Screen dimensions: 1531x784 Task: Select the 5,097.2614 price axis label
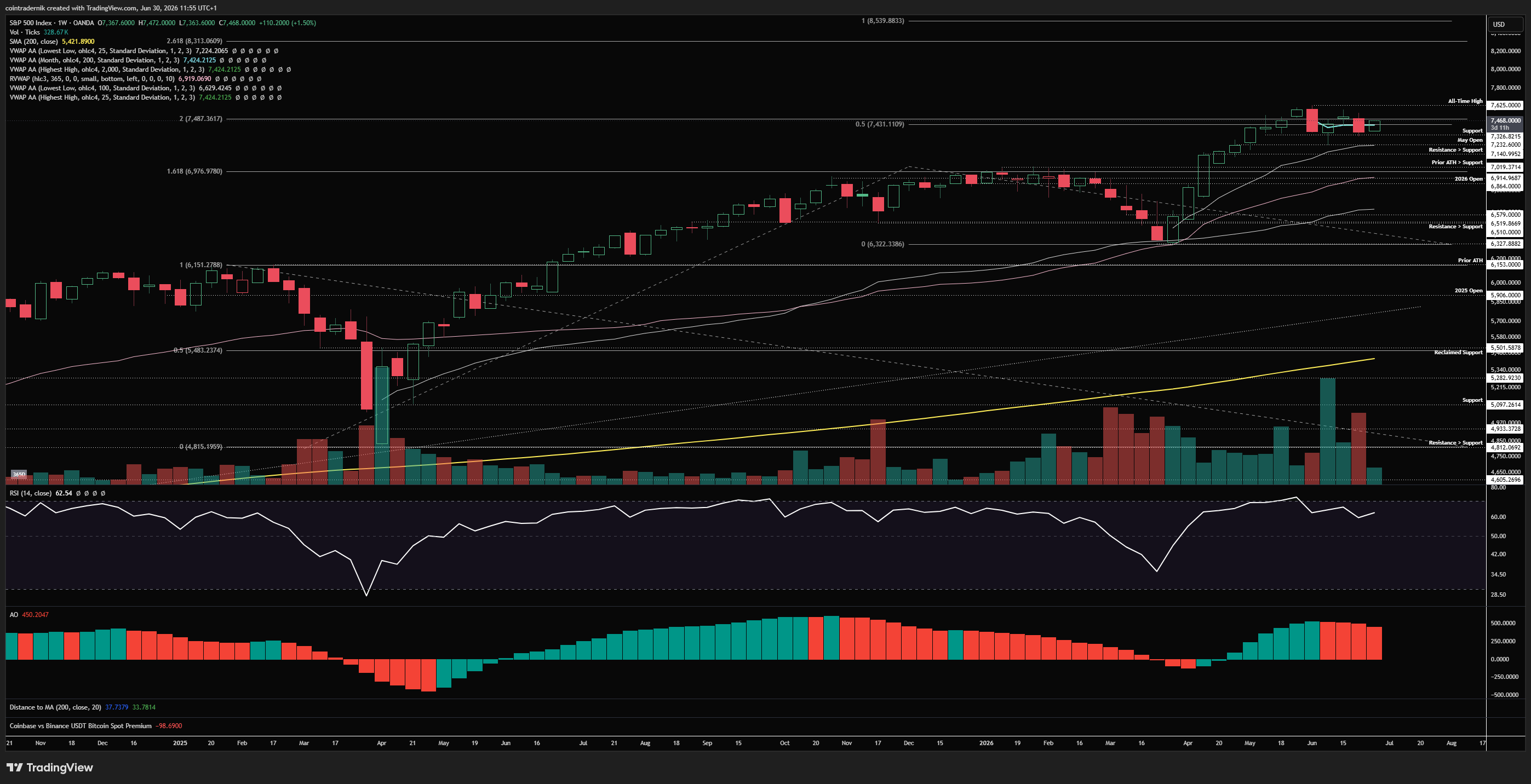1505,405
